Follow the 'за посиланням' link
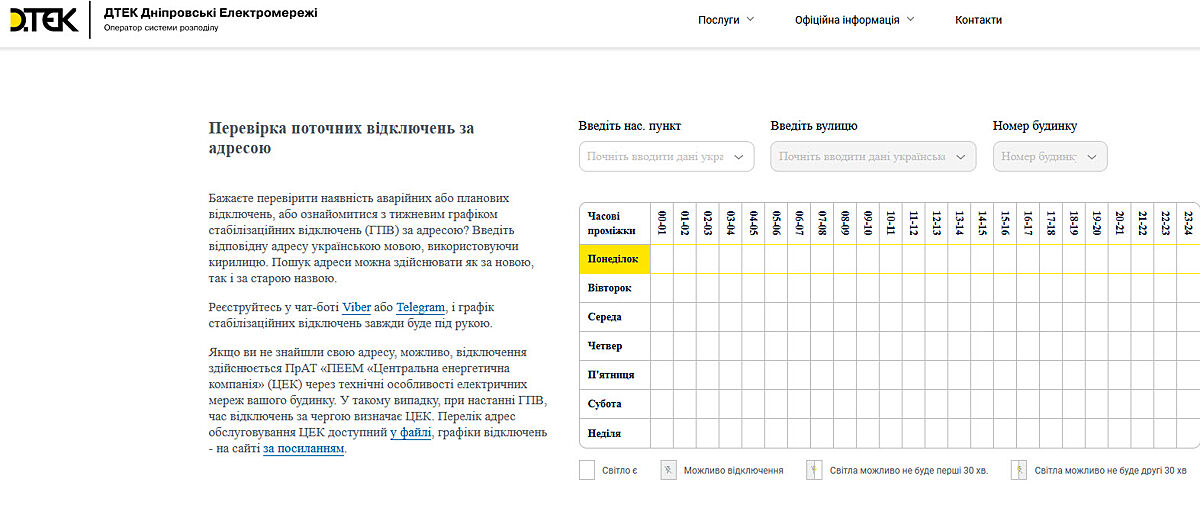 click(x=304, y=449)
